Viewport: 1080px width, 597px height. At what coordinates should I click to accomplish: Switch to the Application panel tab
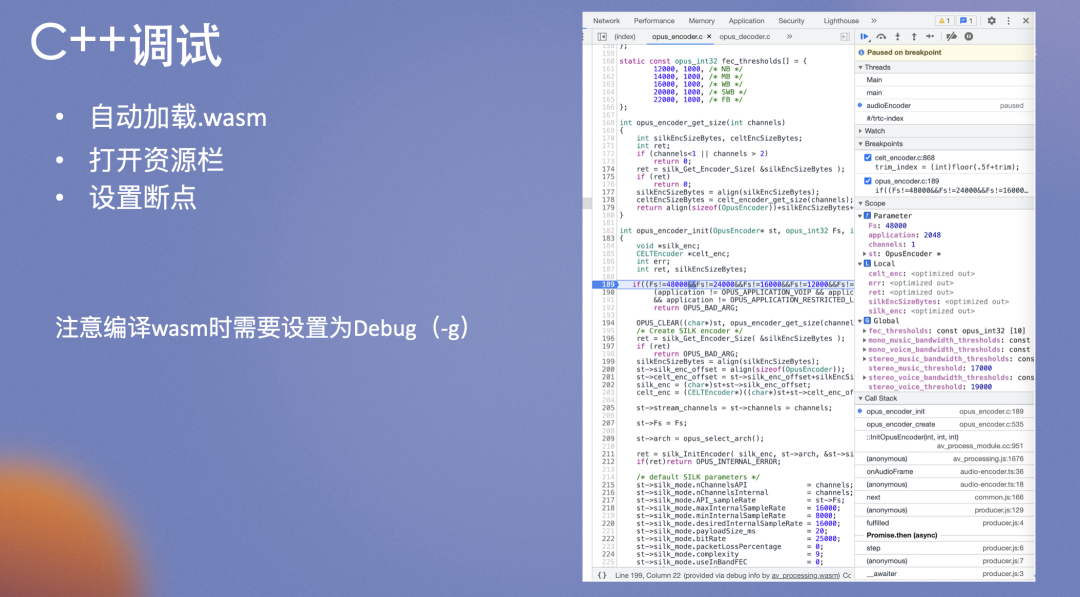746,21
